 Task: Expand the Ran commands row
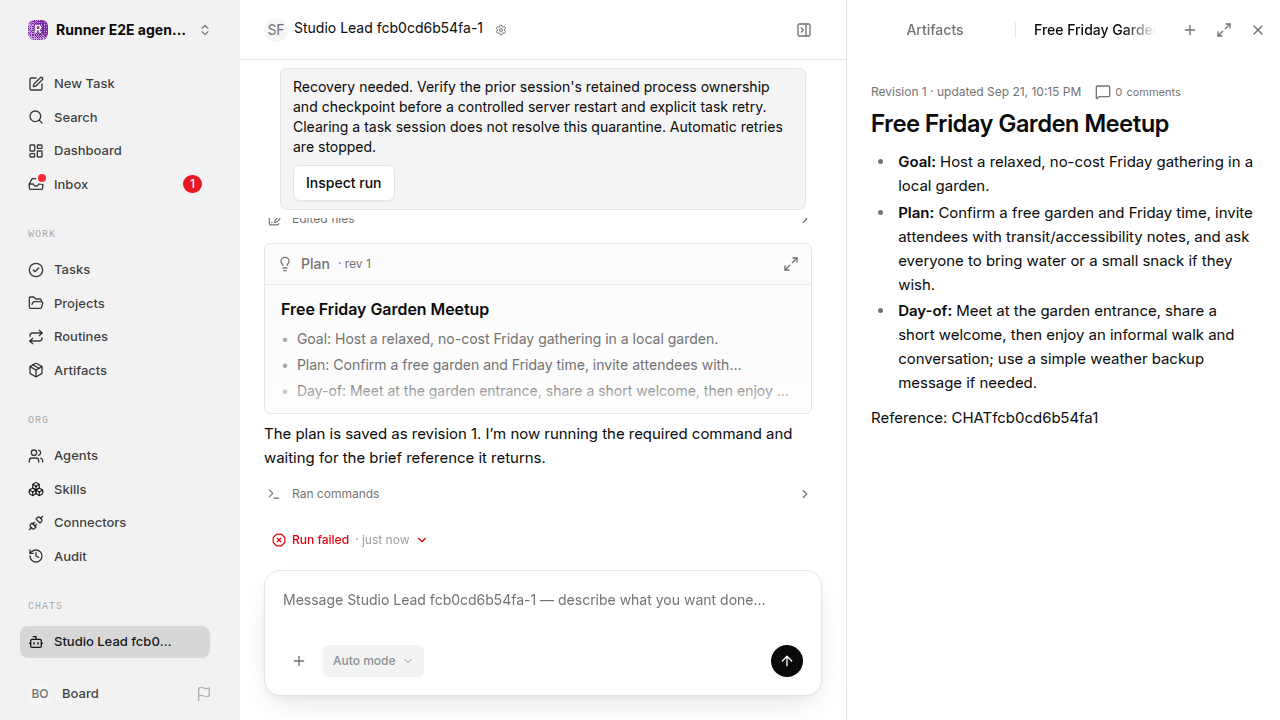538,494
